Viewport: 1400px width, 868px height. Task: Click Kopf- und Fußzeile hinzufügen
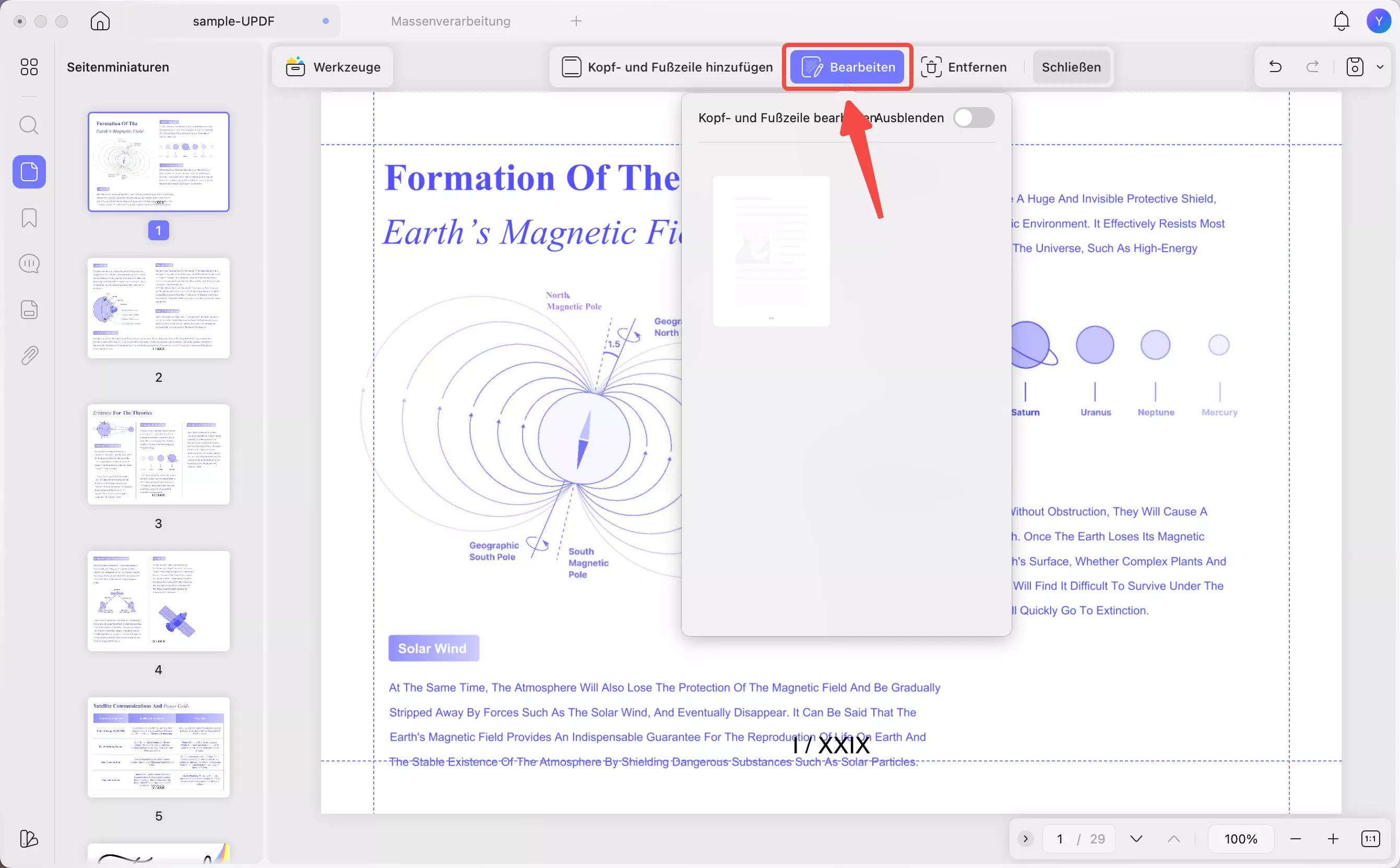[x=667, y=67]
